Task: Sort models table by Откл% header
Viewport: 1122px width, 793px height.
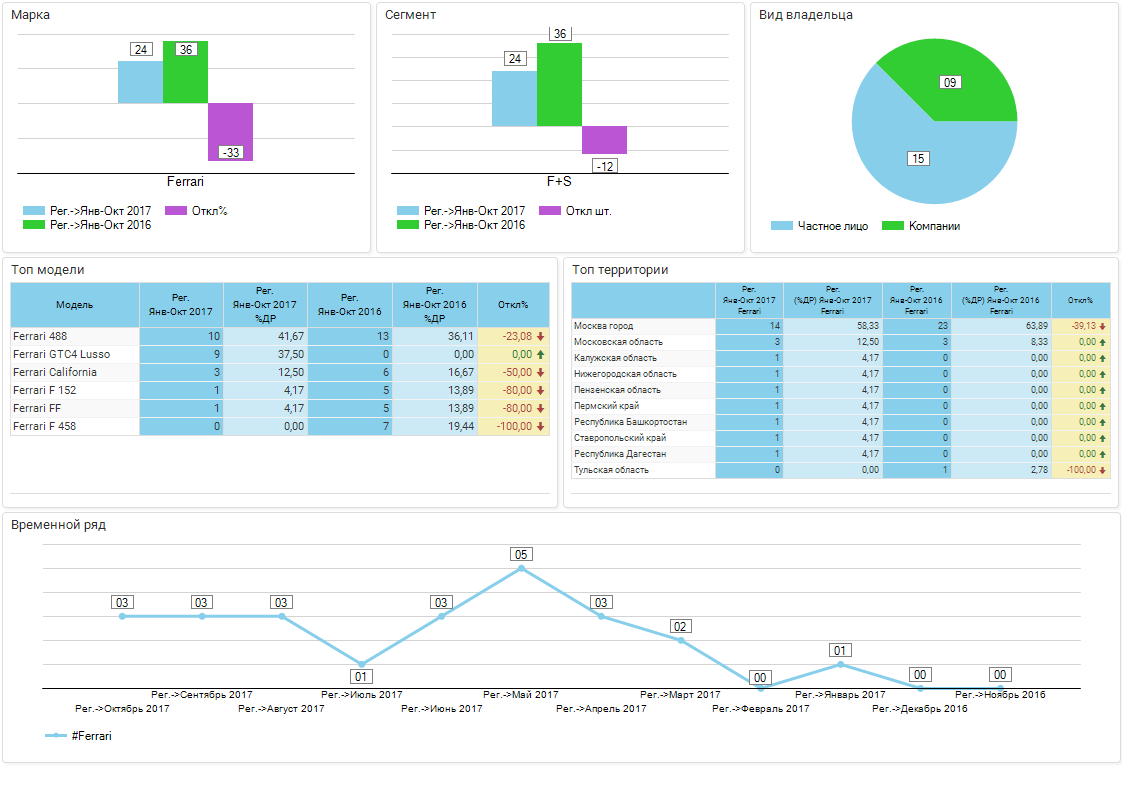Action: tap(514, 305)
